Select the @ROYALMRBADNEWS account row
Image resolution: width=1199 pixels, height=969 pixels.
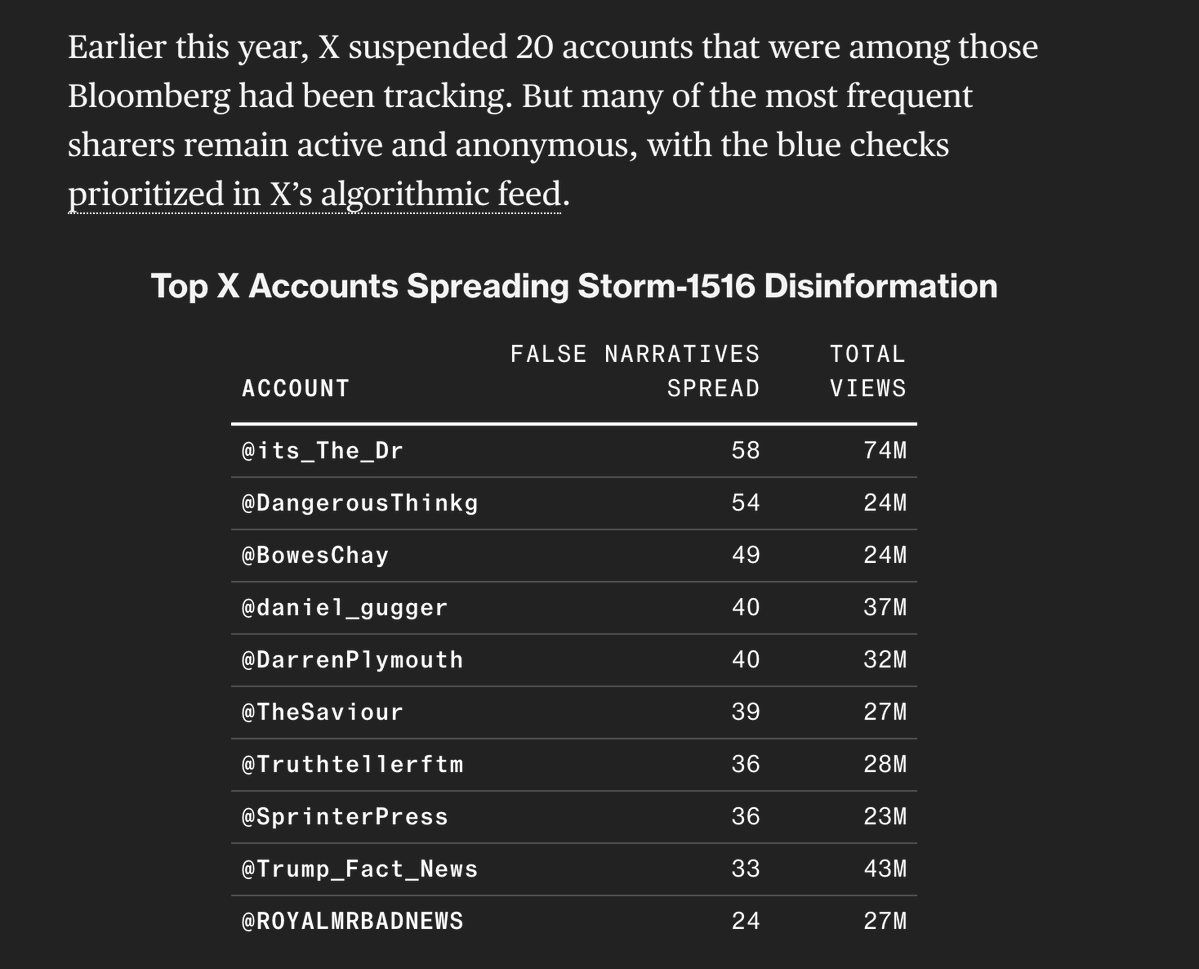[x=574, y=921]
